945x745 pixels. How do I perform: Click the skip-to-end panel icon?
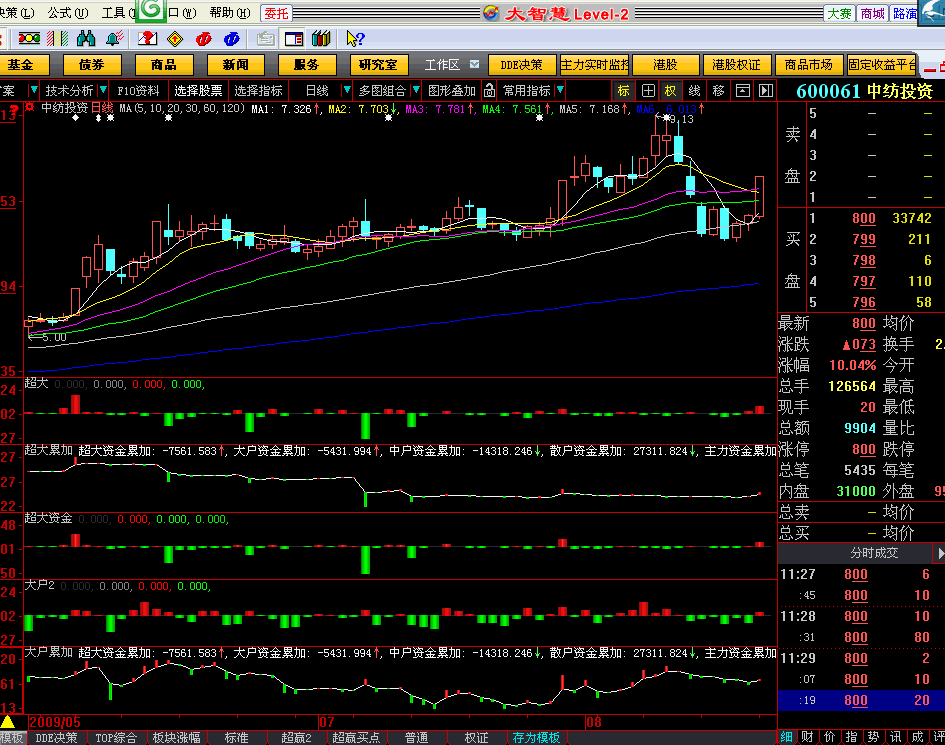point(765,91)
